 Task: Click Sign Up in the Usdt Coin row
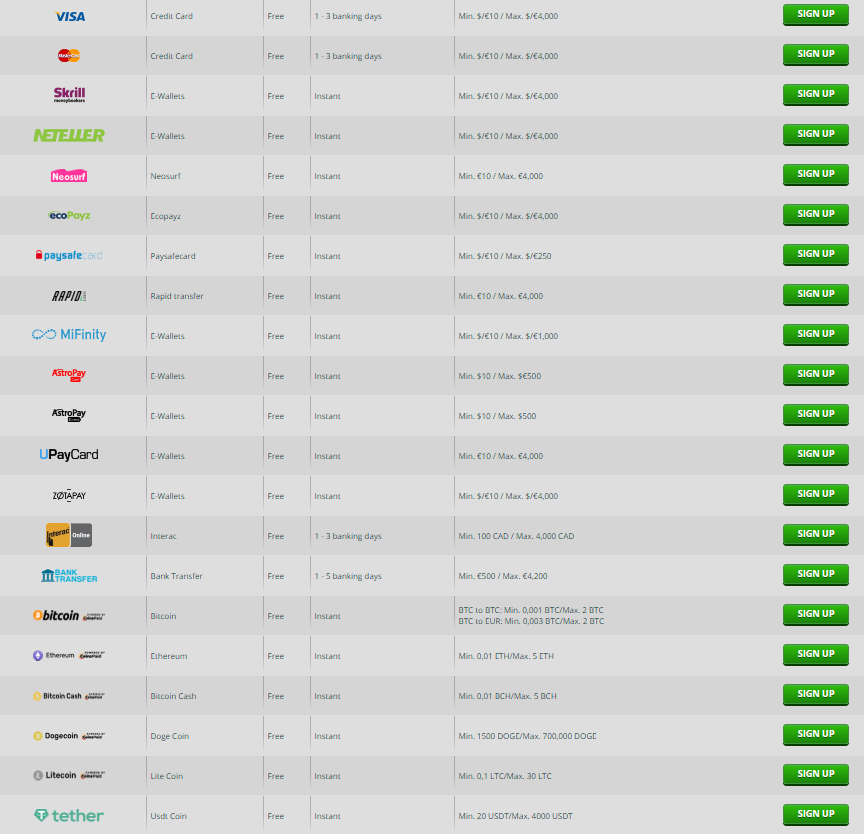(x=816, y=815)
